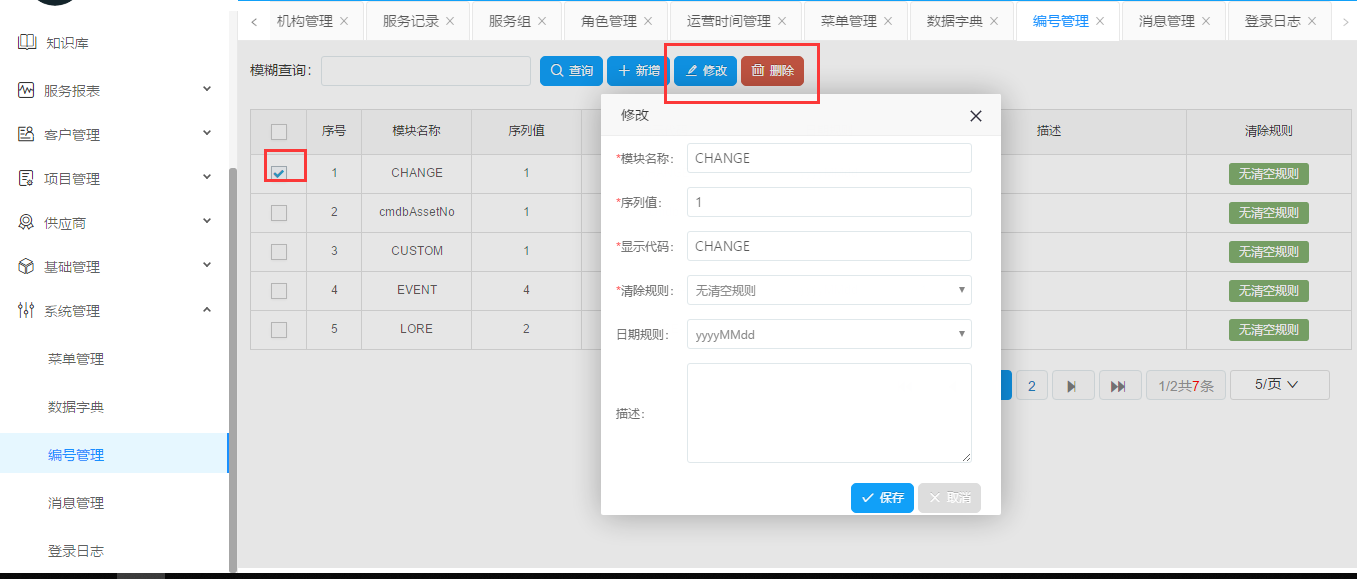Switch to the 消息管理 tab

pos(1166,21)
